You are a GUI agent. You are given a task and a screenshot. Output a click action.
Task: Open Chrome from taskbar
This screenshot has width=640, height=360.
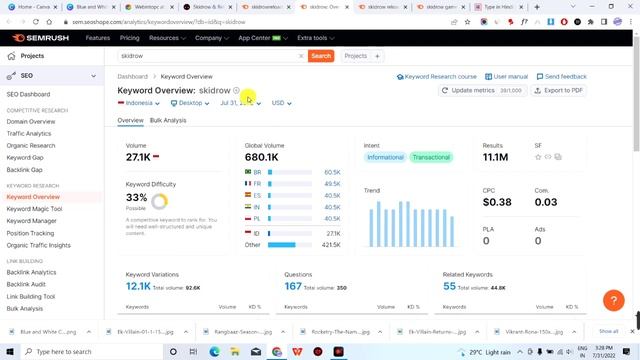(277, 351)
